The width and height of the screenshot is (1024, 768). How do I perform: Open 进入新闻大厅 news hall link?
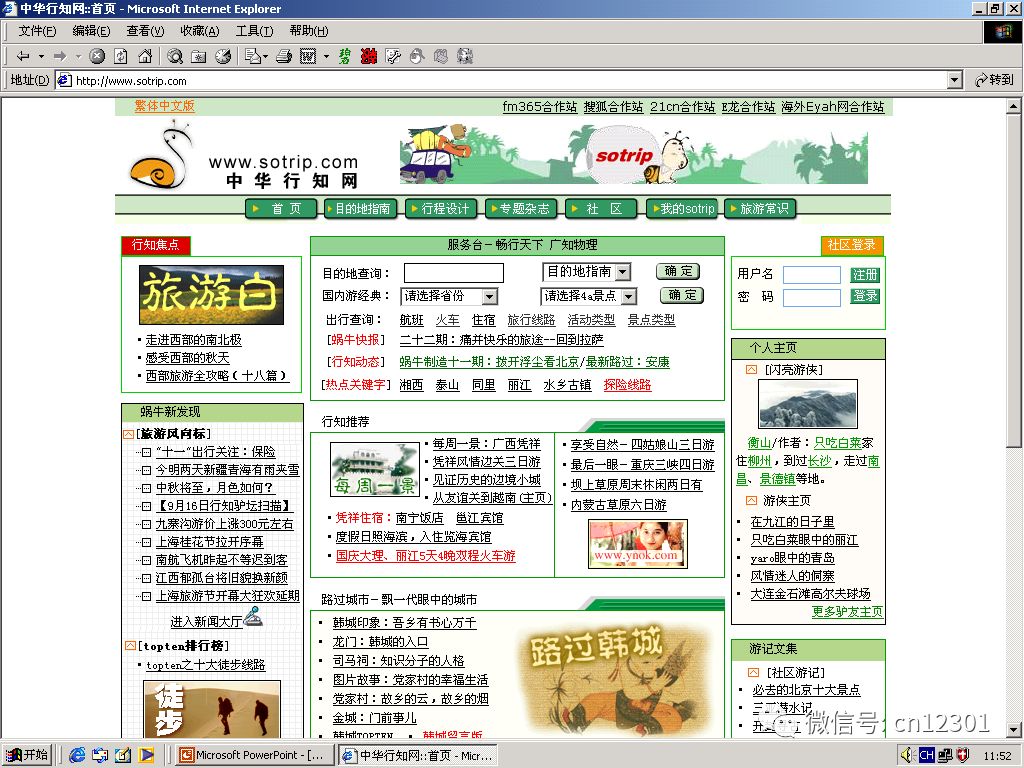tap(206, 622)
